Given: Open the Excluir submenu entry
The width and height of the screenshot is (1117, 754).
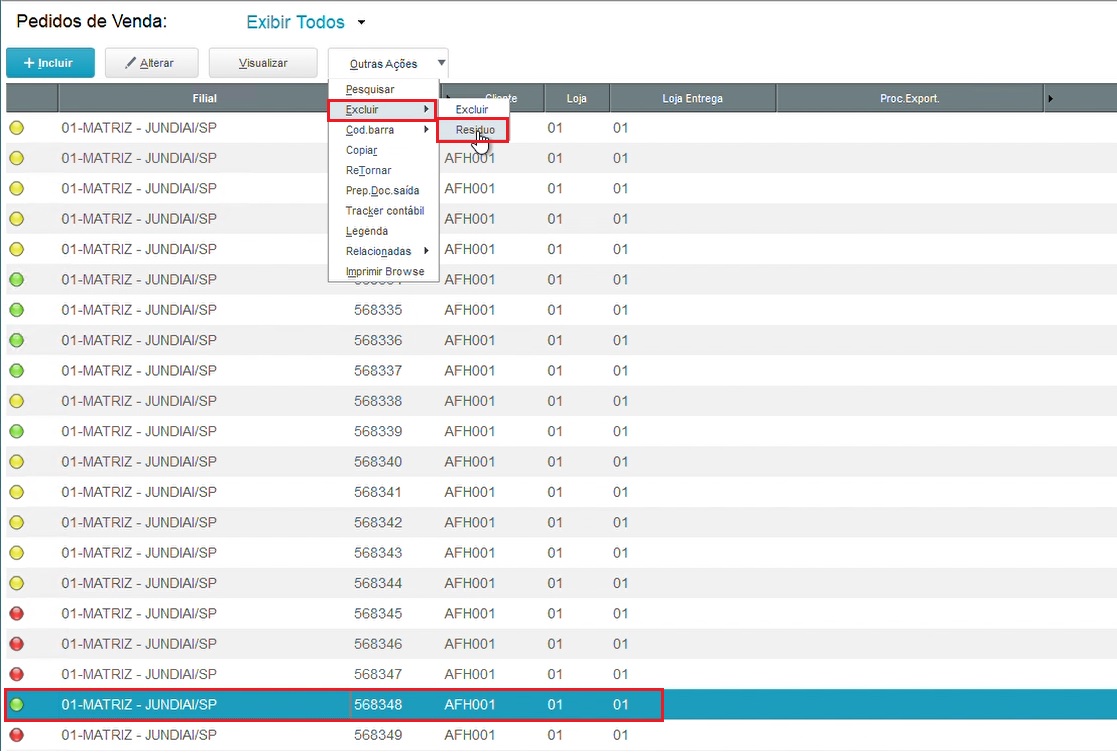Looking at the screenshot, I should 382,110.
